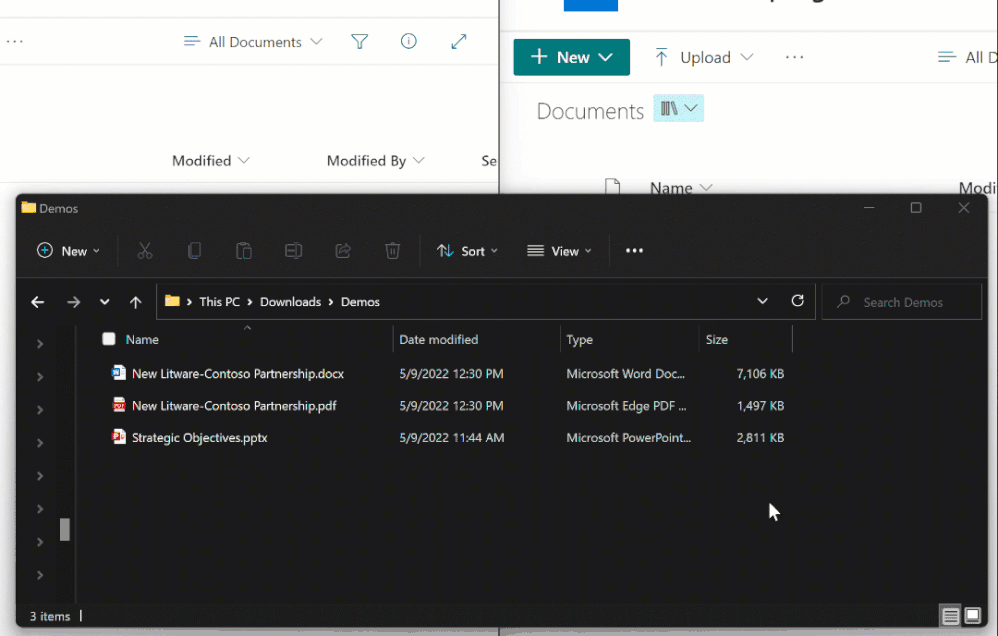Open the Modified By column dropdown
The width and height of the screenshot is (998, 636).
tap(376, 160)
